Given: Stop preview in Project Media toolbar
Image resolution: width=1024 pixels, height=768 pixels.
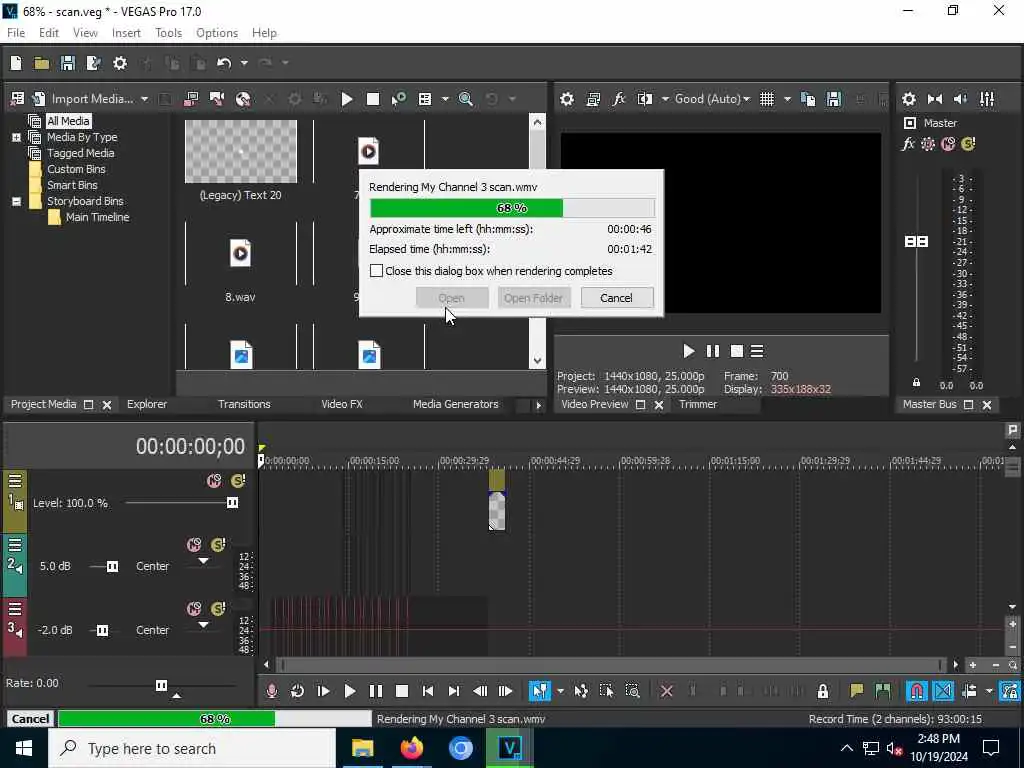Looking at the screenshot, I should 373,99.
